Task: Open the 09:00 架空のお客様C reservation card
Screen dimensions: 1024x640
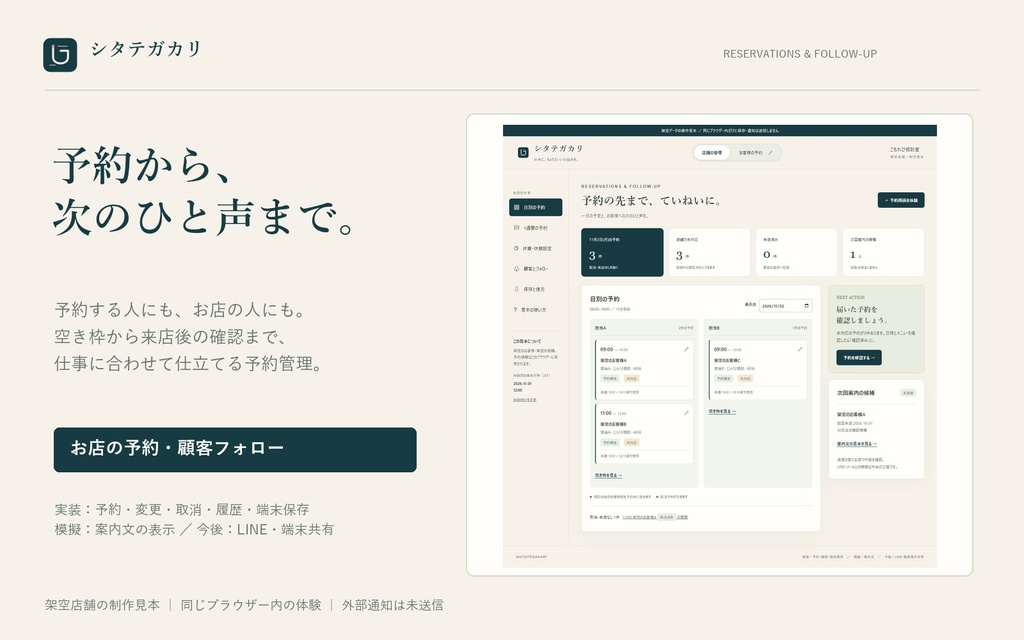Action: [x=758, y=370]
